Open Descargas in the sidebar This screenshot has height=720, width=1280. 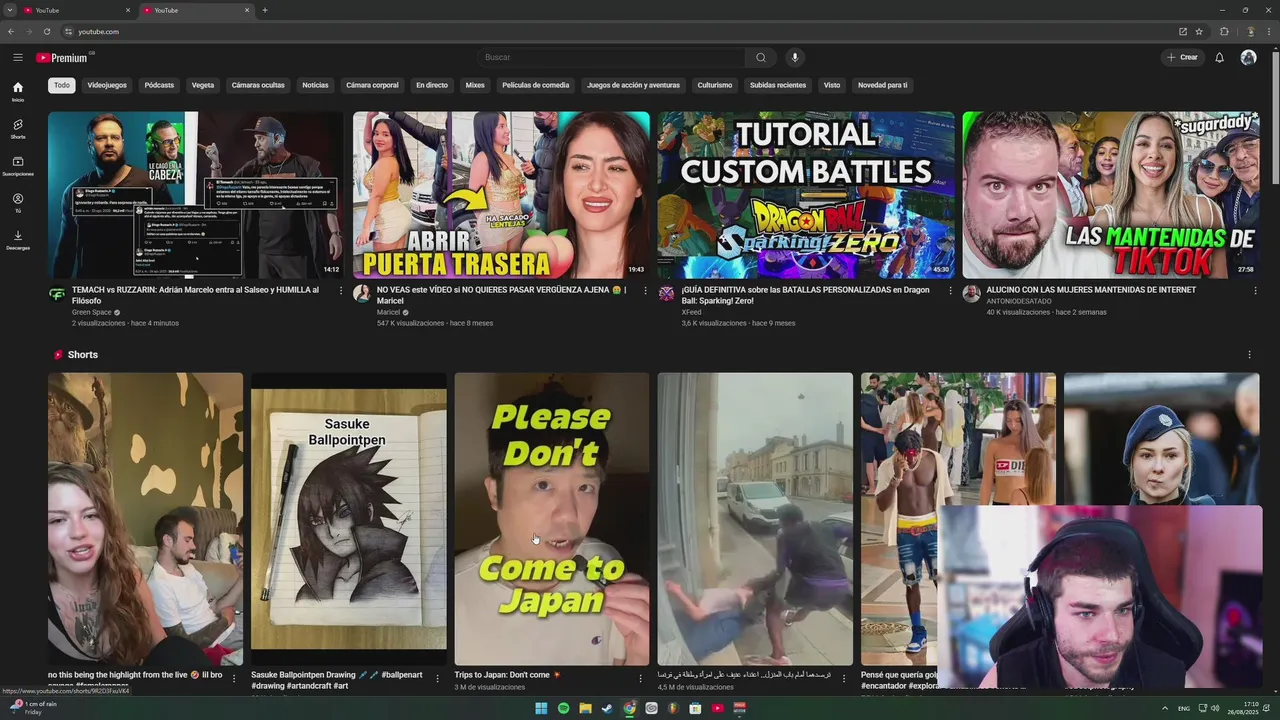[x=18, y=240]
